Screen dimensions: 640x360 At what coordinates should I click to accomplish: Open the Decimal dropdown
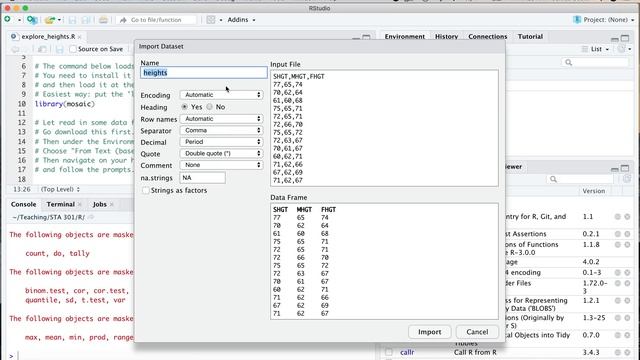tap(222, 142)
